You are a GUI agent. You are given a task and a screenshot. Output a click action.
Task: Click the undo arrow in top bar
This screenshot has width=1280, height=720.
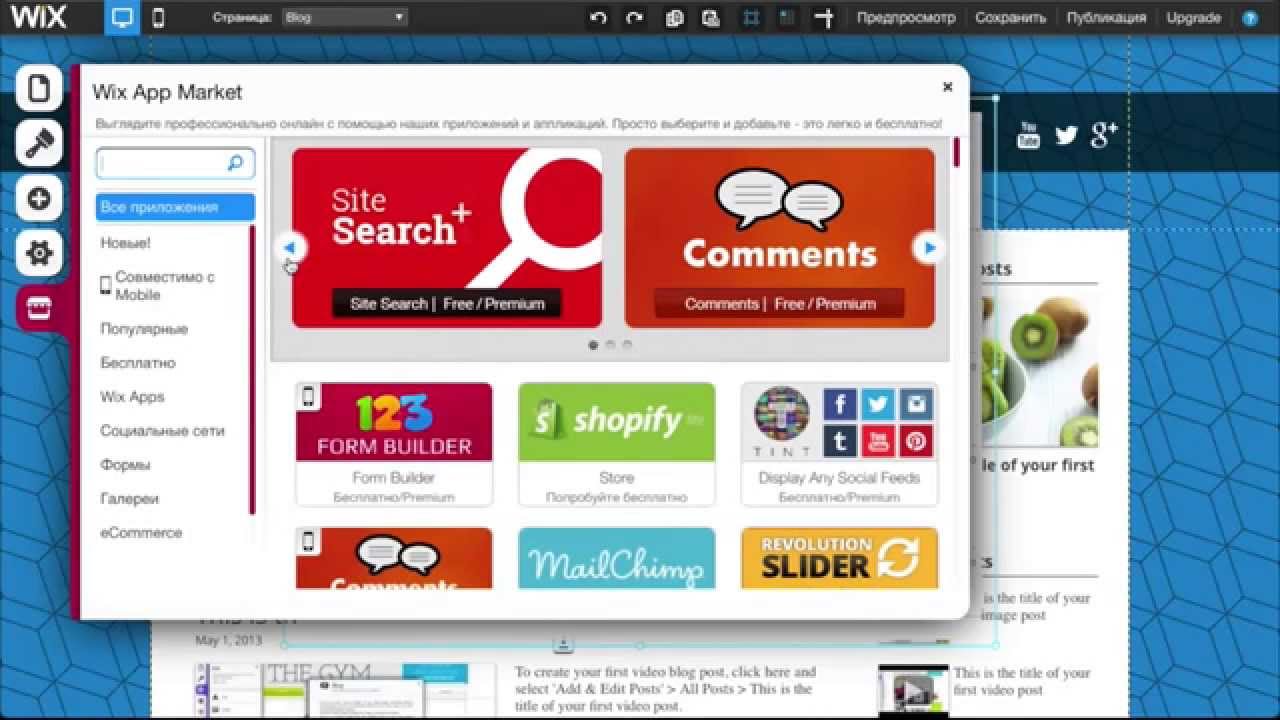pyautogui.click(x=598, y=18)
